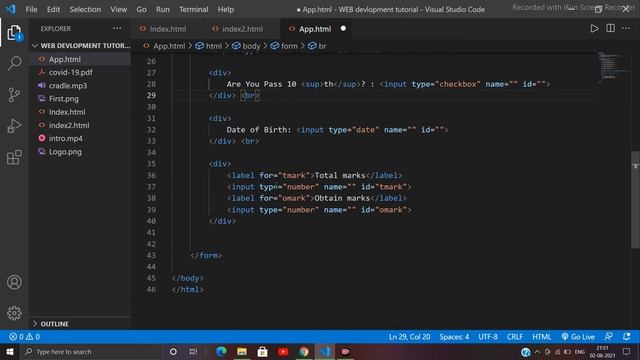
Task: Collapse WEB DEVLOPMENT TUTOR folder section
Action: pyautogui.click(x=81, y=46)
